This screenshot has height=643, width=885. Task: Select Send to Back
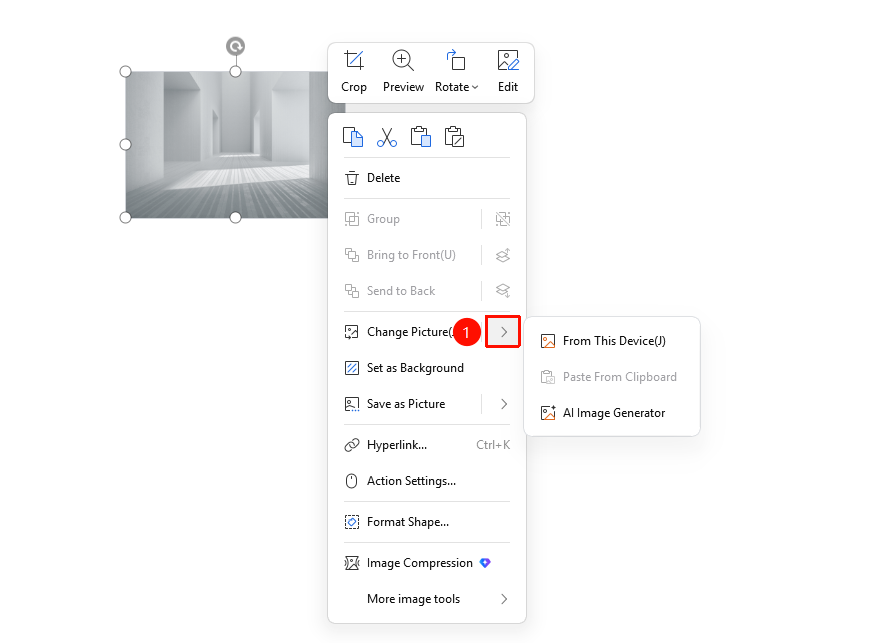pos(411,291)
